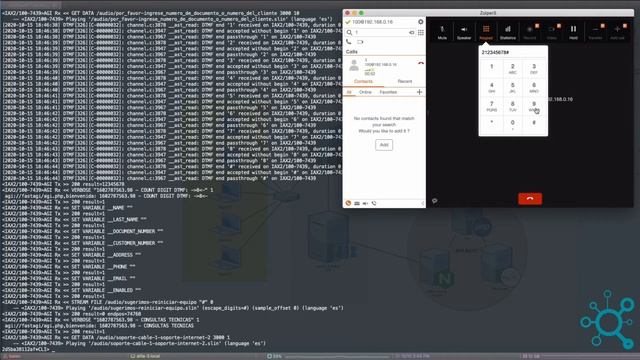Open call Statistics in Zoiper toolbar
The width and height of the screenshot is (640, 360).
coord(508,32)
